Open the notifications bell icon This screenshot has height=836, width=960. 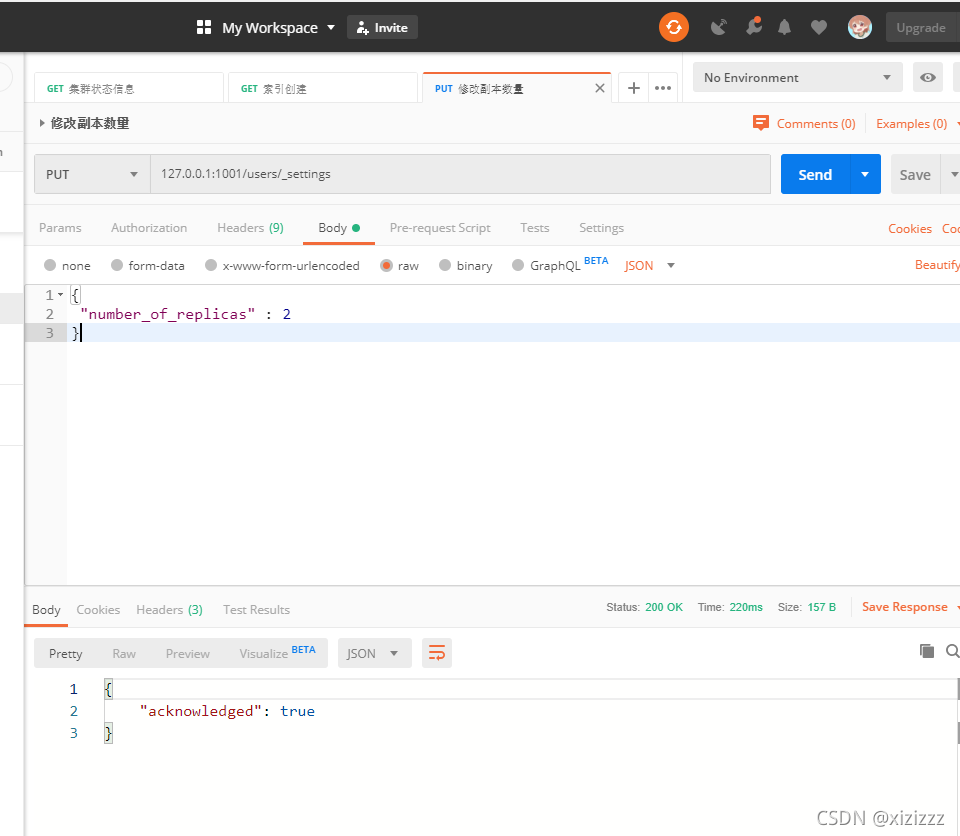tap(784, 28)
